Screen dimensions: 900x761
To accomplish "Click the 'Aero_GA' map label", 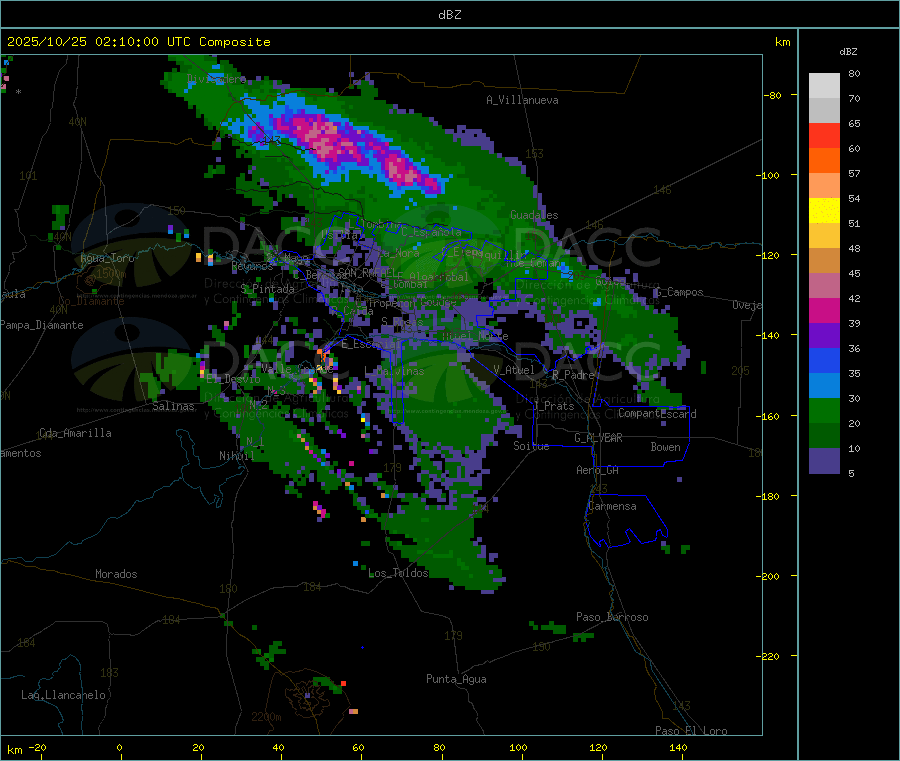I will 598,470.
